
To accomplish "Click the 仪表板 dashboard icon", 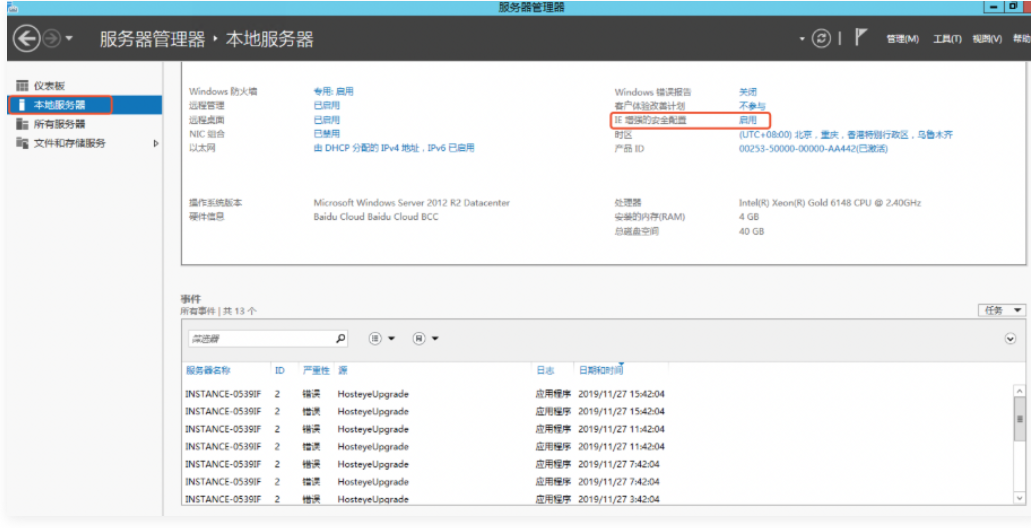I will tap(22, 86).
